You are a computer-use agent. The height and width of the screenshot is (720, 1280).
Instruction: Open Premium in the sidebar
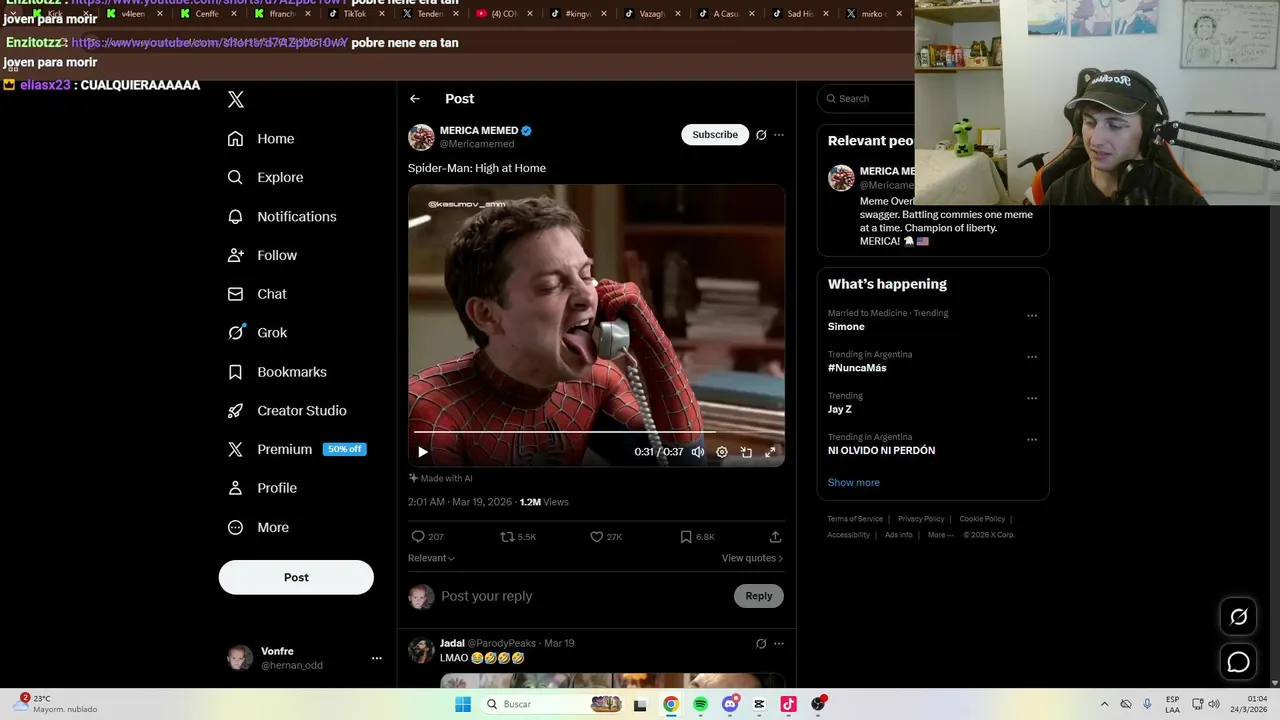point(296,450)
